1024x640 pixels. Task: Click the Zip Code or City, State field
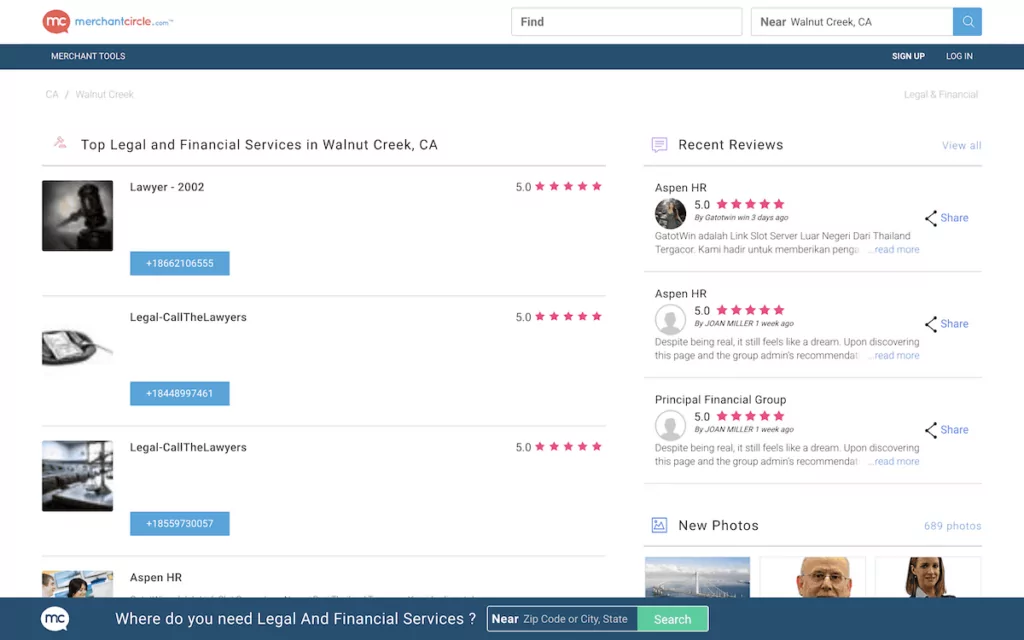(562, 619)
